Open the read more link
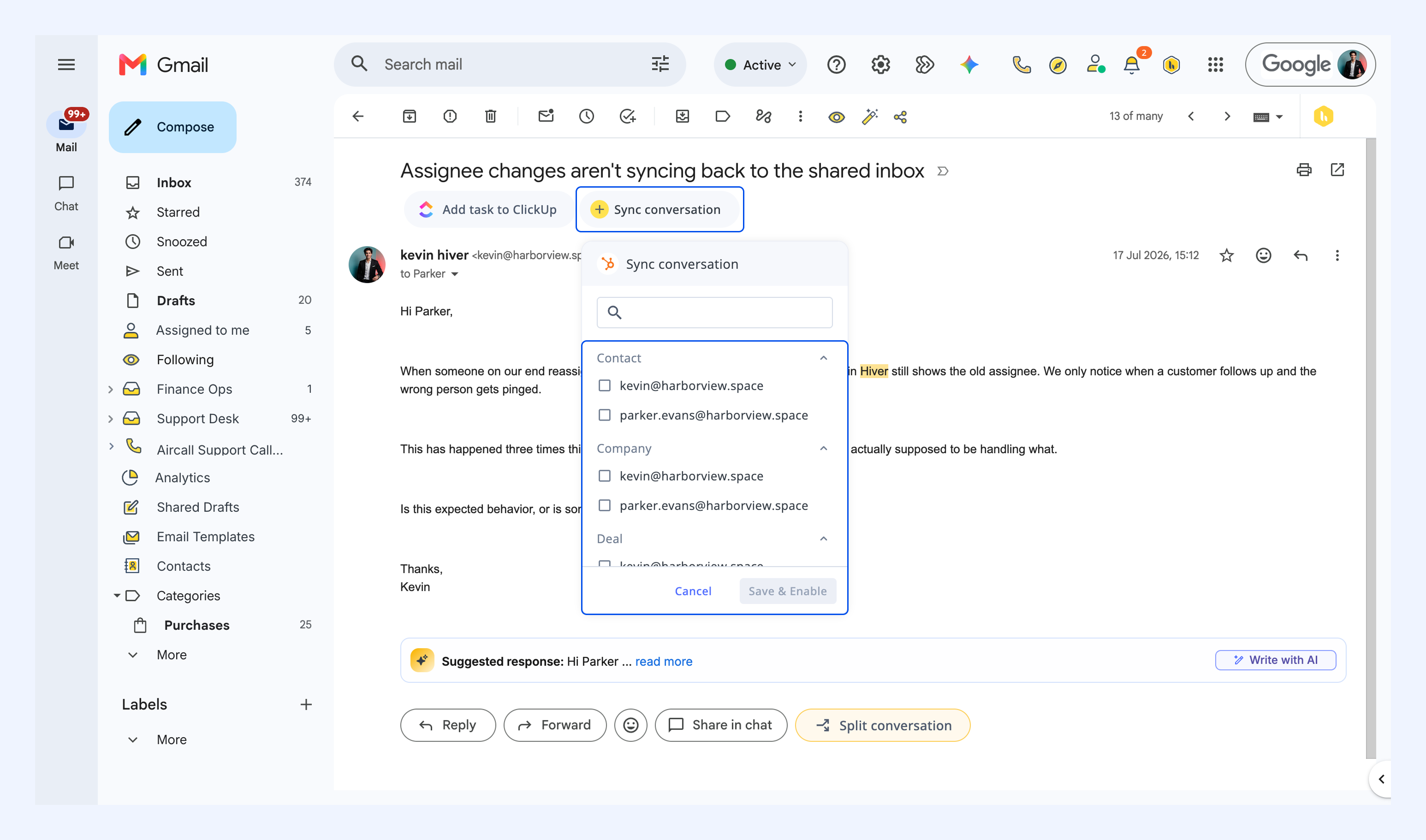1426x840 pixels. coord(664,661)
